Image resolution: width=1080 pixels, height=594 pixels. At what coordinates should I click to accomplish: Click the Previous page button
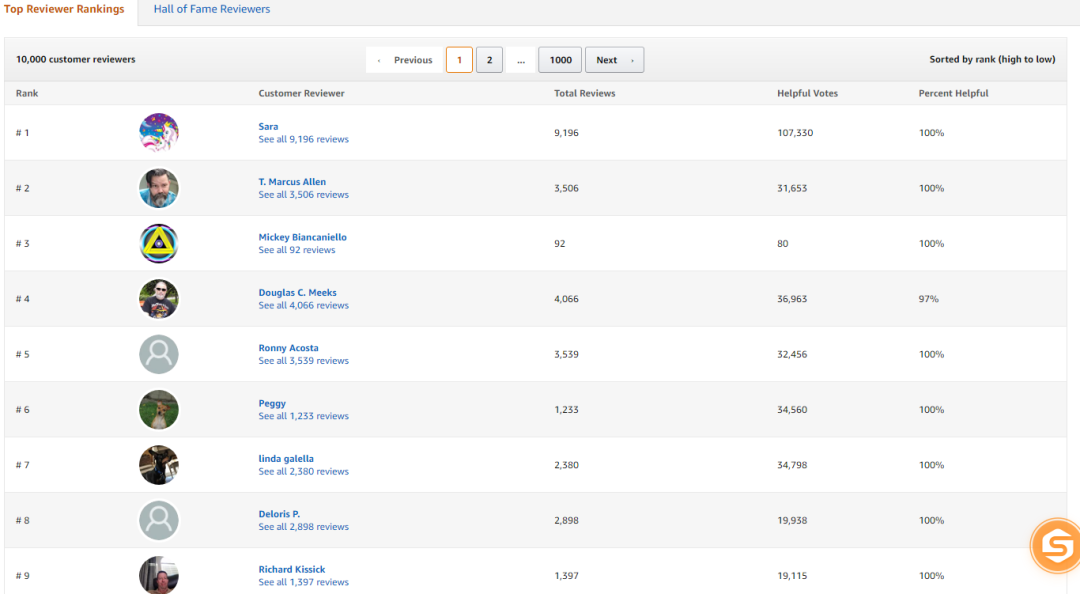[405, 60]
